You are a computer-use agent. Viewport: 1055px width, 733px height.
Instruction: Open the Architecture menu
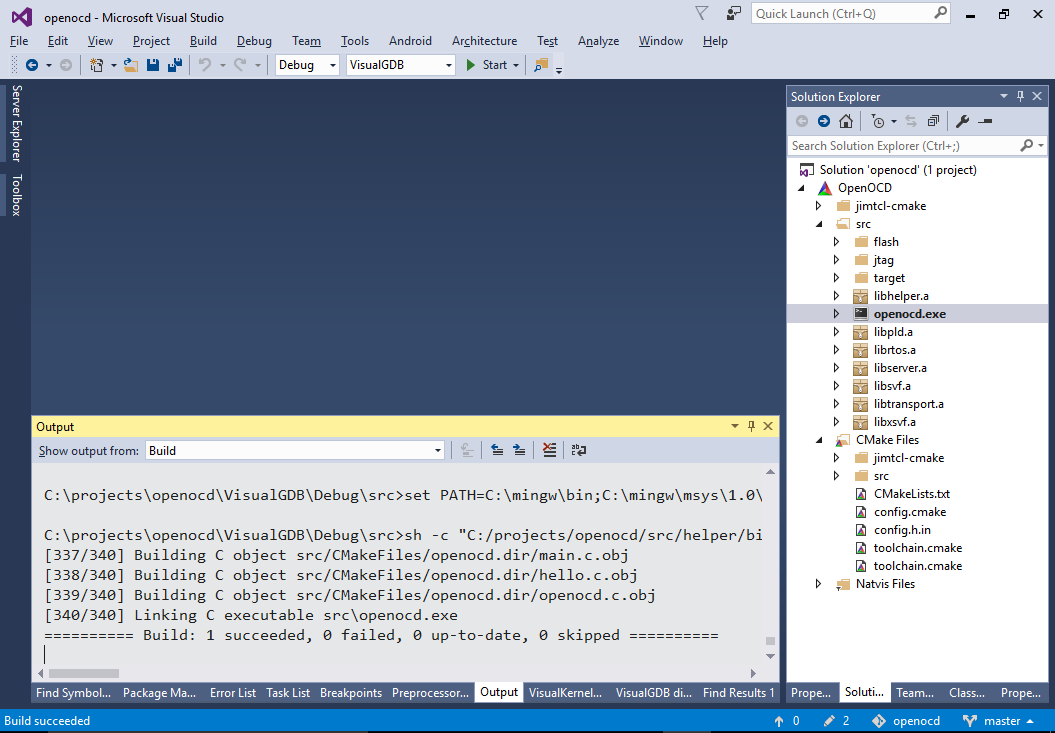(x=484, y=41)
